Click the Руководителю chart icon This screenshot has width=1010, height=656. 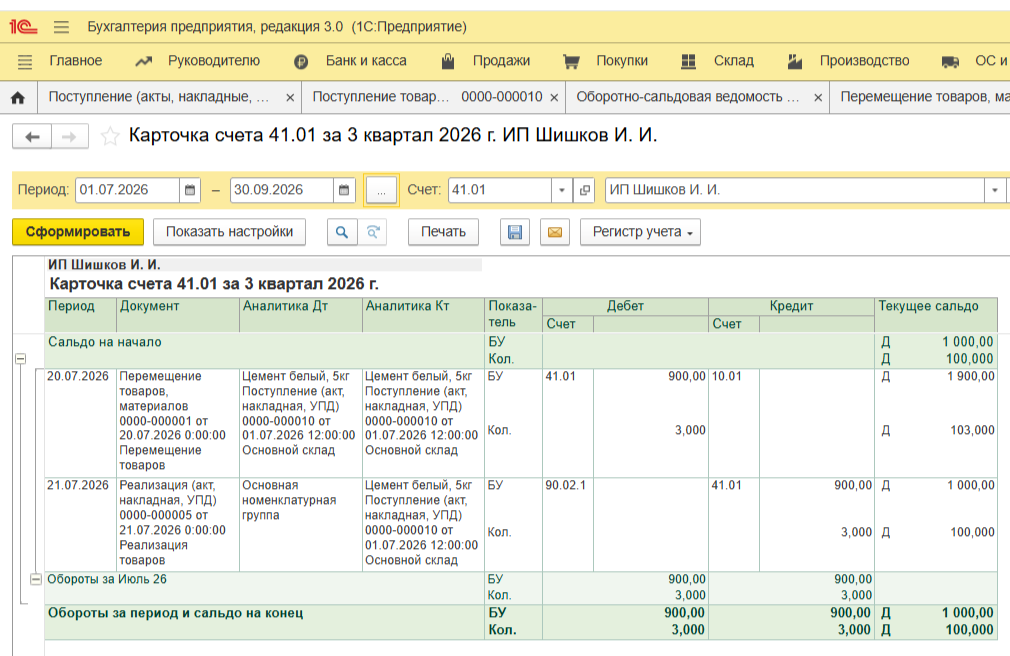click(144, 62)
